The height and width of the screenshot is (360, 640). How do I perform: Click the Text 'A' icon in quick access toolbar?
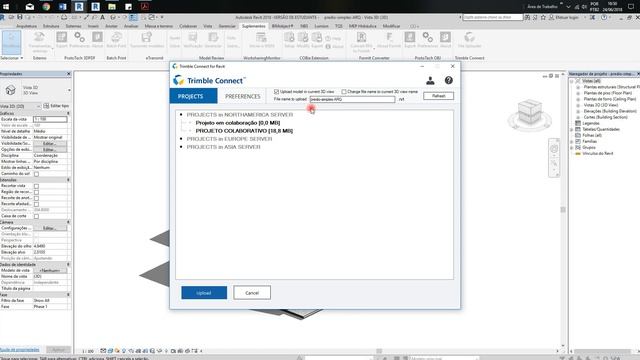coord(102,17)
